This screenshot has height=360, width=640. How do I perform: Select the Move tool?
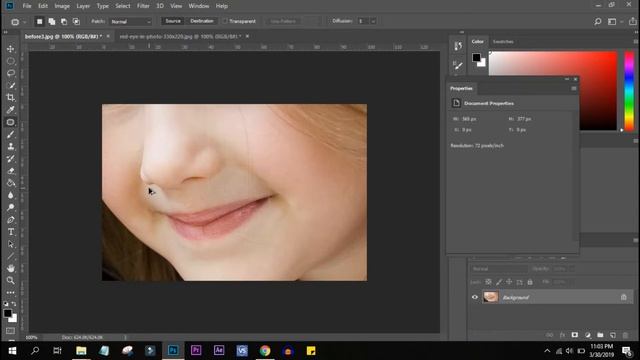[11, 49]
